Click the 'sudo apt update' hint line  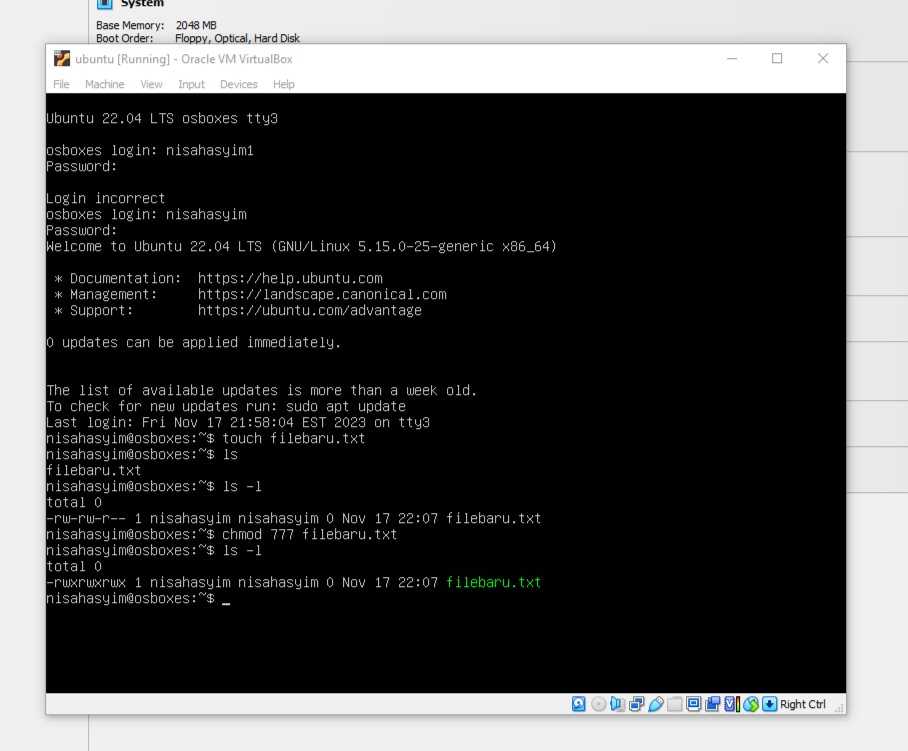[226, 406]
